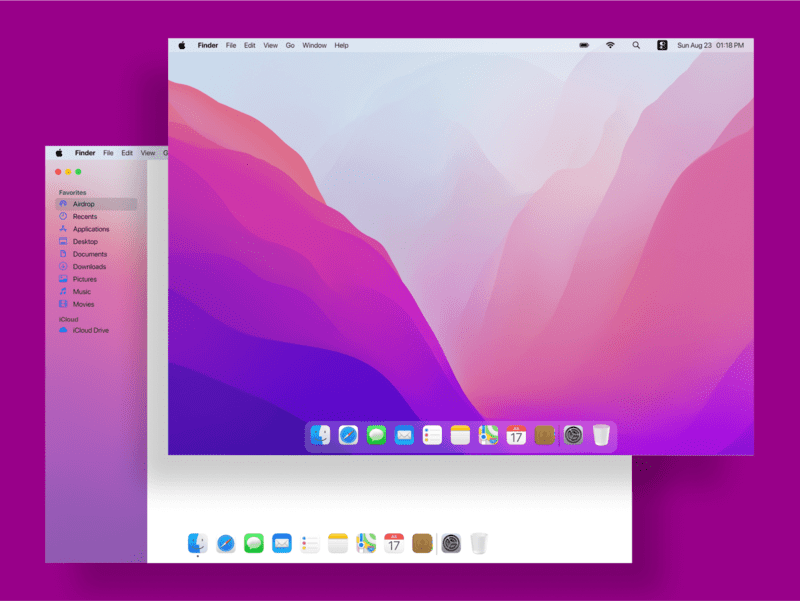Open the Wi-Fi status menu
Viewport: 800px width, 601px height.
click(610, 45)
